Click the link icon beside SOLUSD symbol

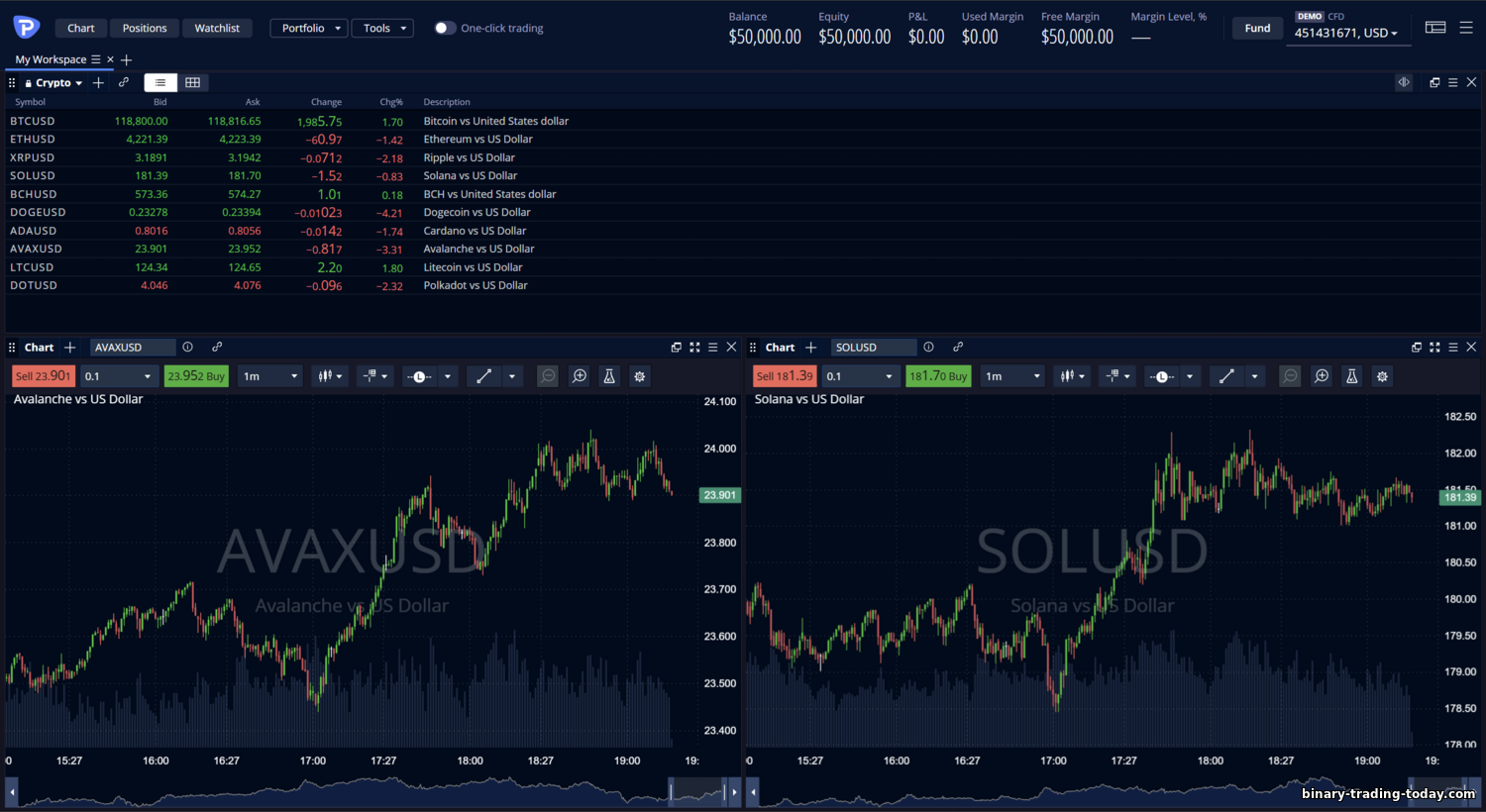pos(958,348)
